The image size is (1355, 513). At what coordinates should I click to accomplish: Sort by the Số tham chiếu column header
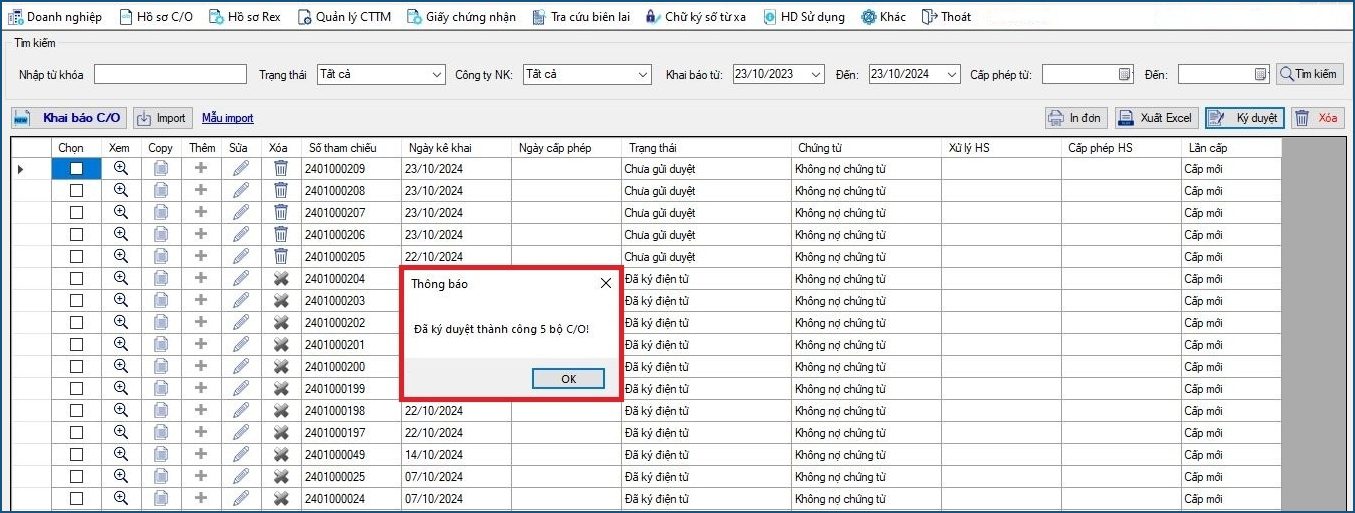[351, 148]
